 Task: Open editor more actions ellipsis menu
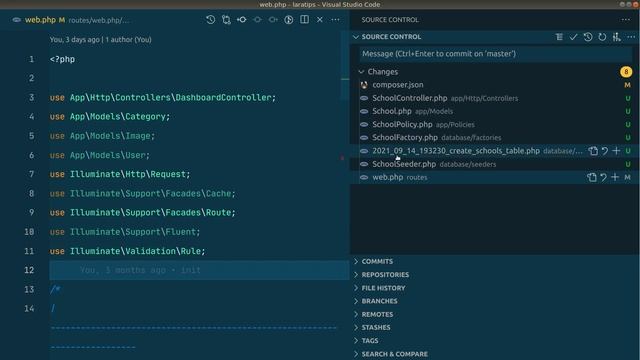(x=336, y=20)
